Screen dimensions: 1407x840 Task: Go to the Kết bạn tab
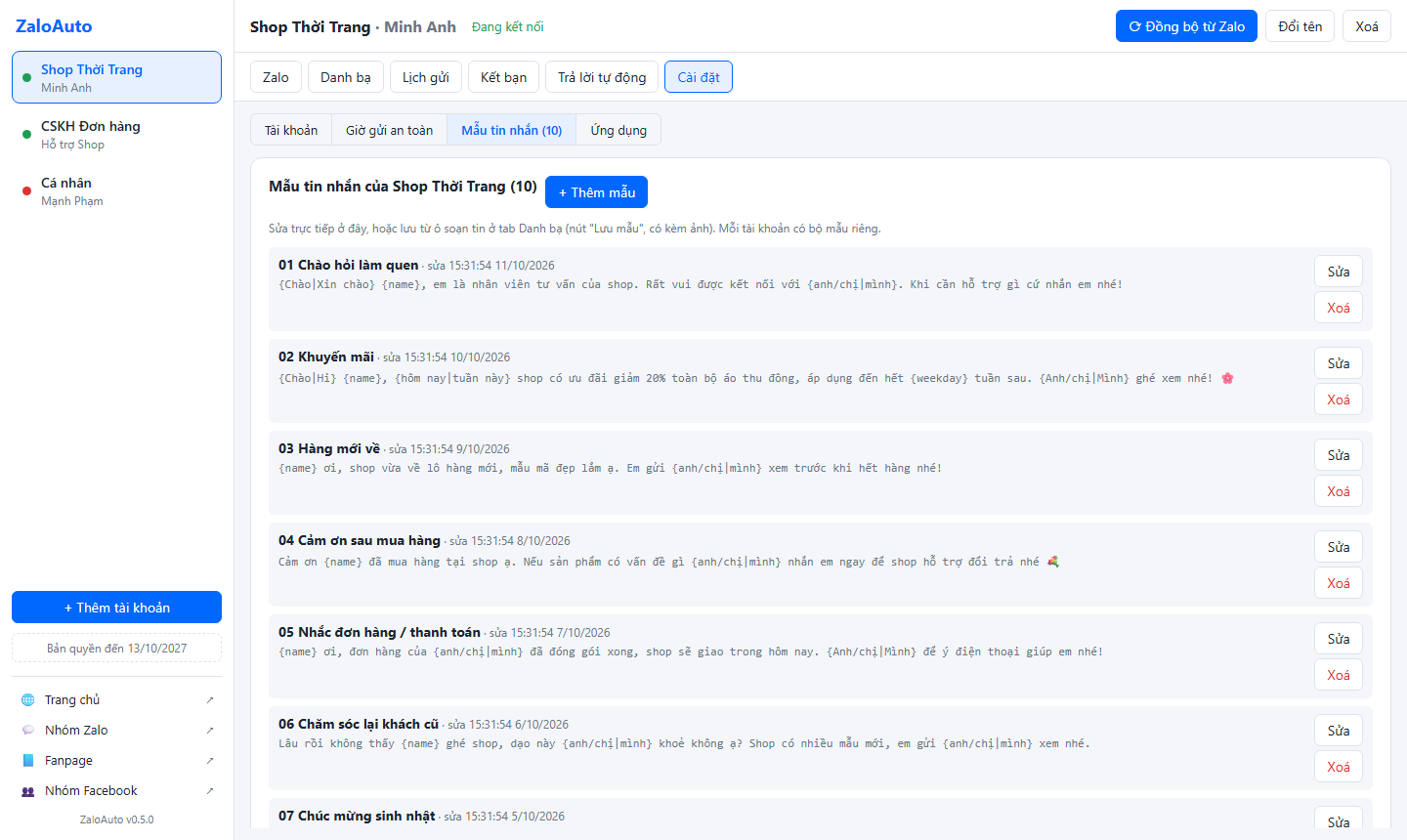click(x=503, y=77)
